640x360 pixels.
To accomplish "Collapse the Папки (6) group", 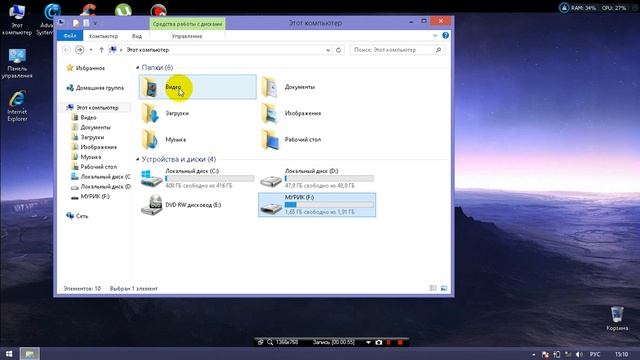I will (x=138, y=68).
